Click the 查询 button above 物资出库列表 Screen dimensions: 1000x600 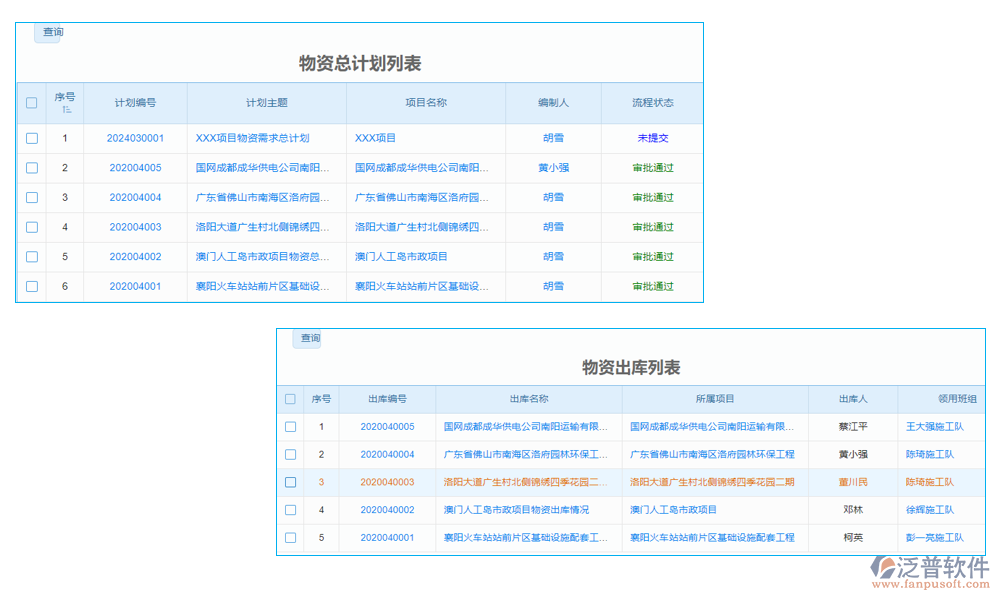307,339
